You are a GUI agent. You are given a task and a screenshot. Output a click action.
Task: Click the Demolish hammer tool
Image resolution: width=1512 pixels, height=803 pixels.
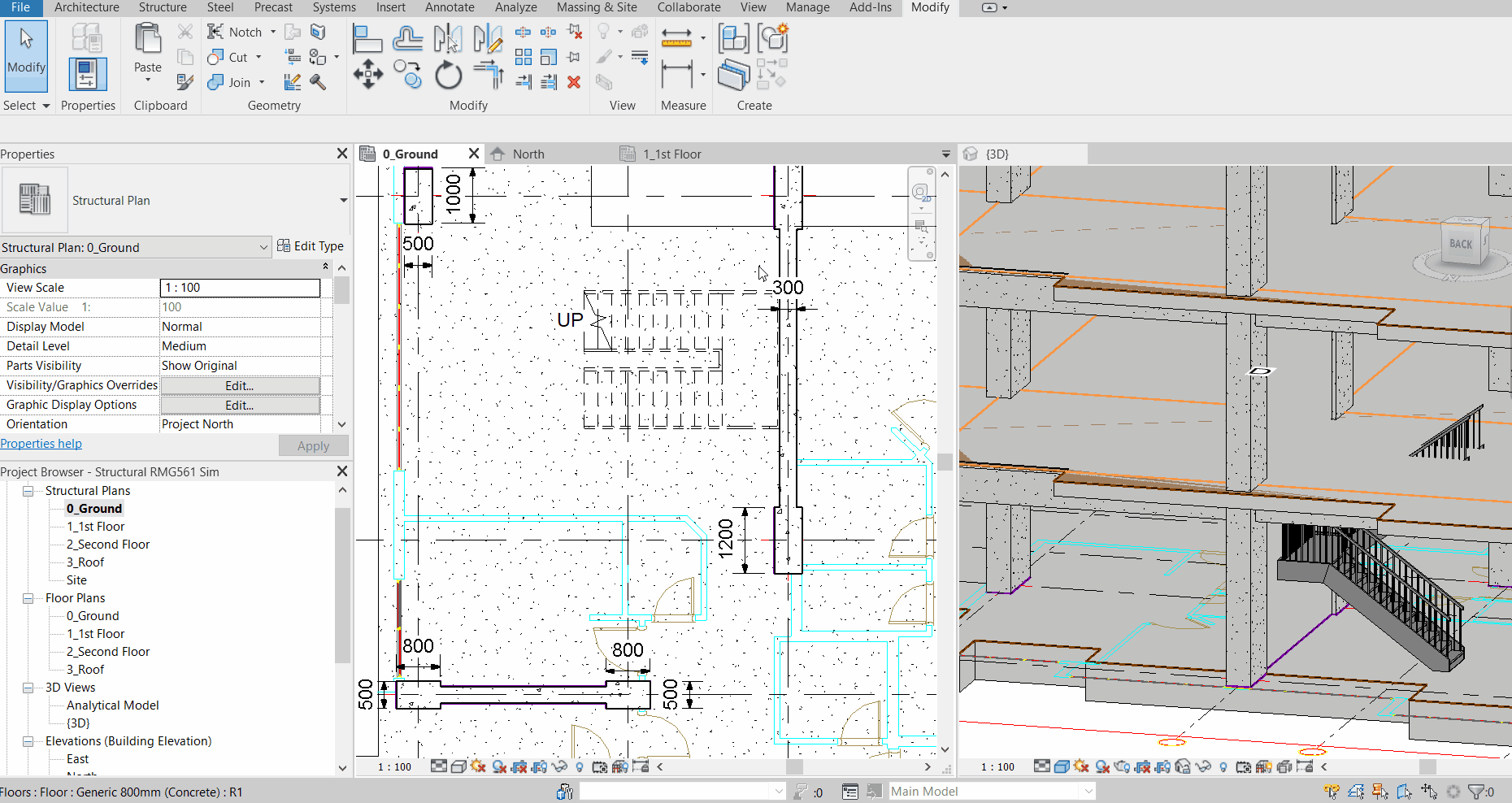[318, 82]
